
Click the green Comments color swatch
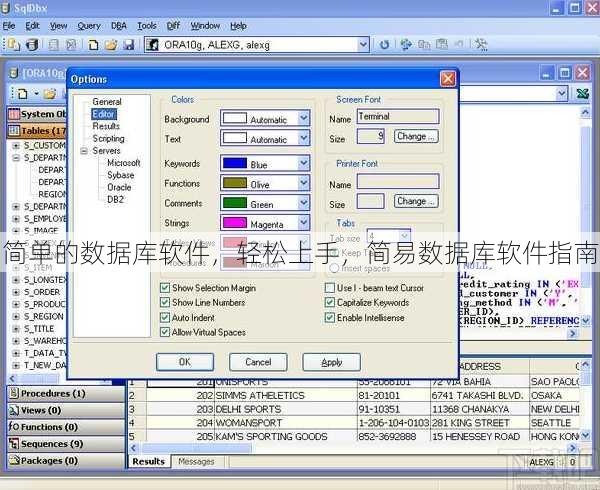click(235, 203)
